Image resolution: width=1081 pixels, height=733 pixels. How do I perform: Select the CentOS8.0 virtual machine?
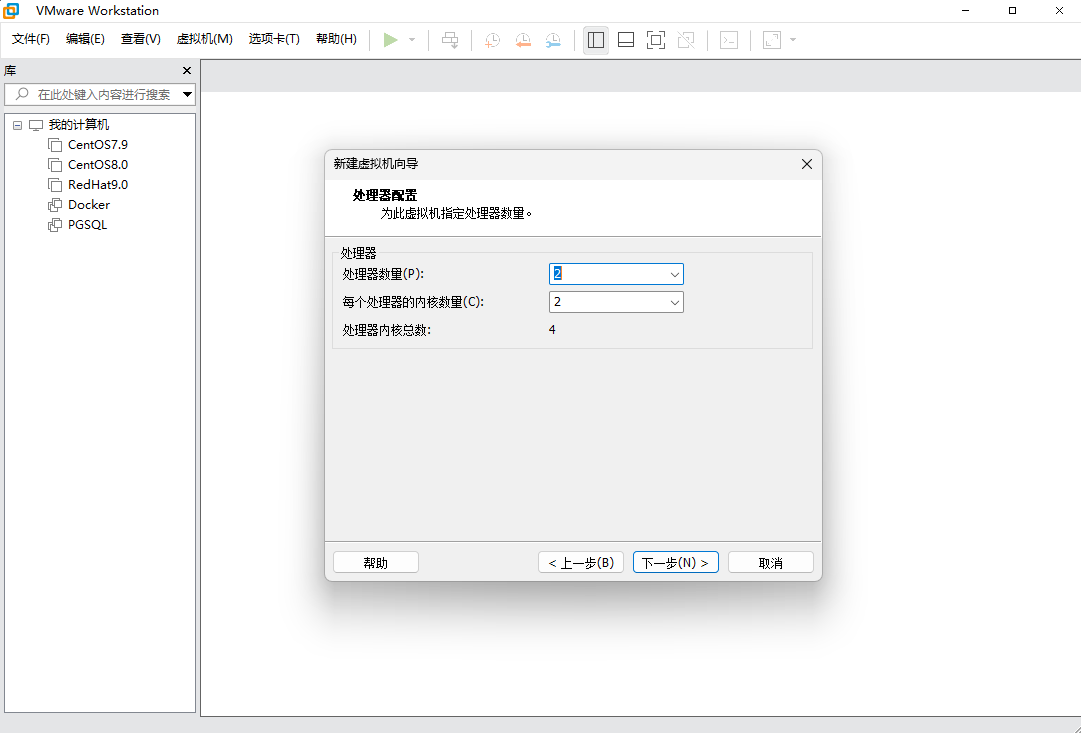(x=98, y=165)
